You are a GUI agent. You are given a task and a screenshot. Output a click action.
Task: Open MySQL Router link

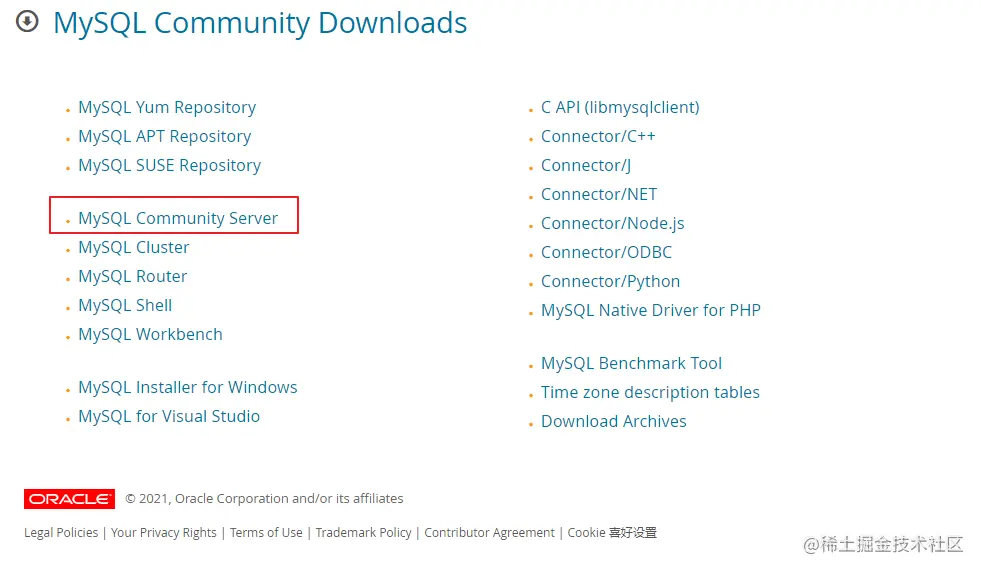[133, 276]
